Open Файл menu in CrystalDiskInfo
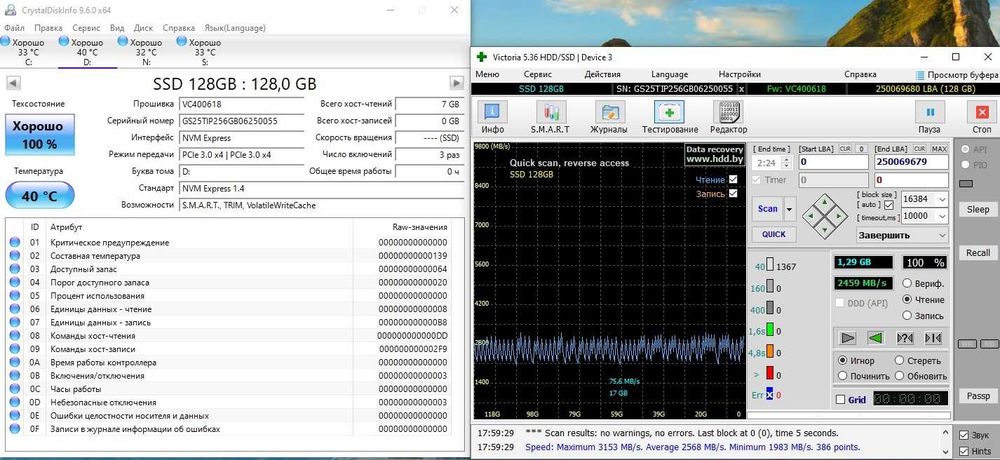Image resolution: width=1000 pixels, height=460 pixels. (x=14, y=28)
